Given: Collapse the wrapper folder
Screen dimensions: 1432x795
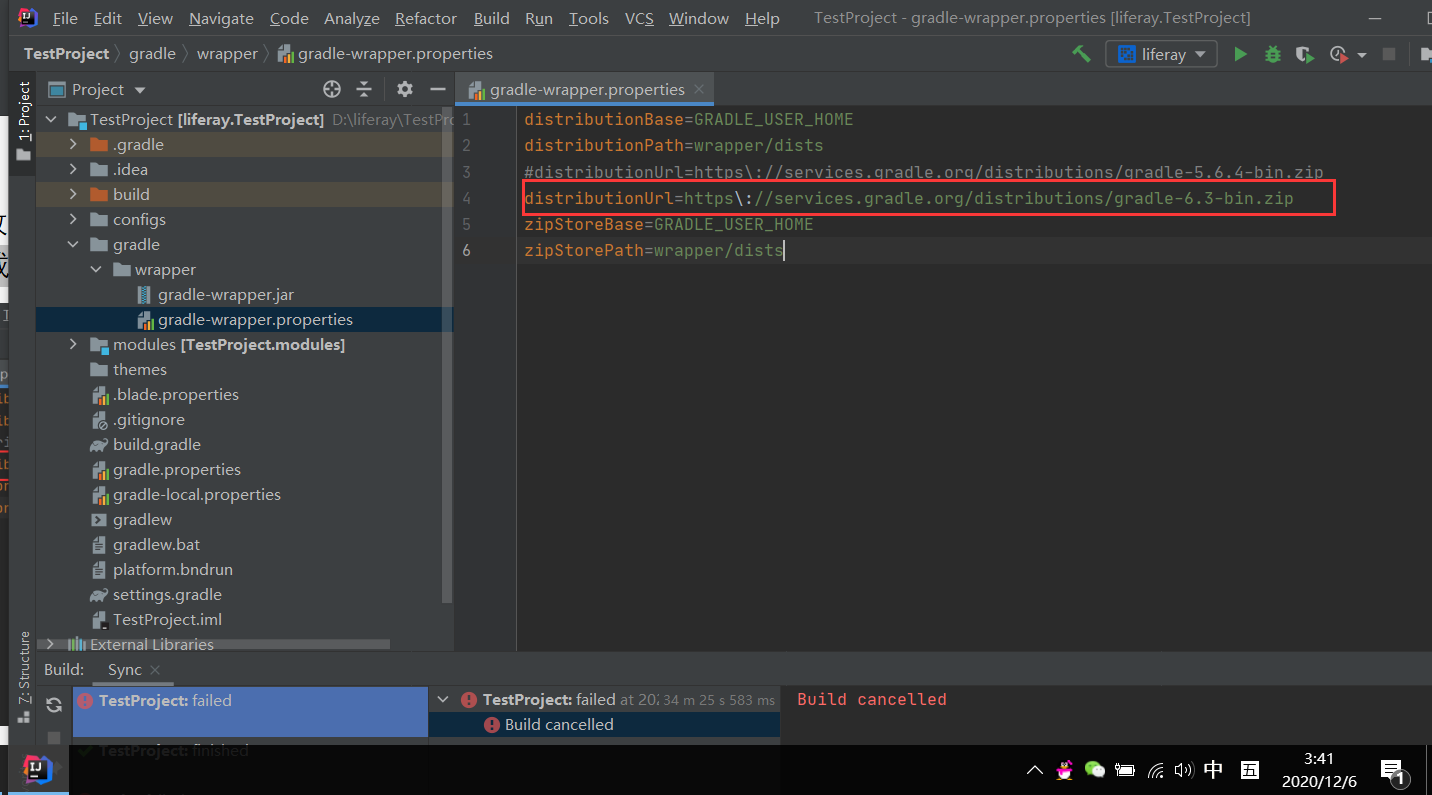Looking at the screenshot, I should 95,269.
